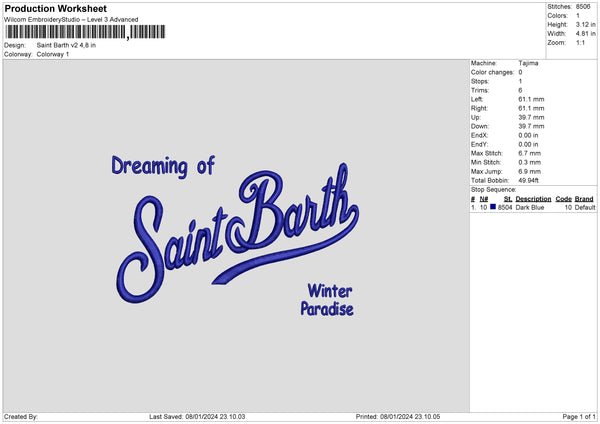Click the Min Stitch value 0.3 mm
This screenshot has width=600, height=424.
[530, 162]
